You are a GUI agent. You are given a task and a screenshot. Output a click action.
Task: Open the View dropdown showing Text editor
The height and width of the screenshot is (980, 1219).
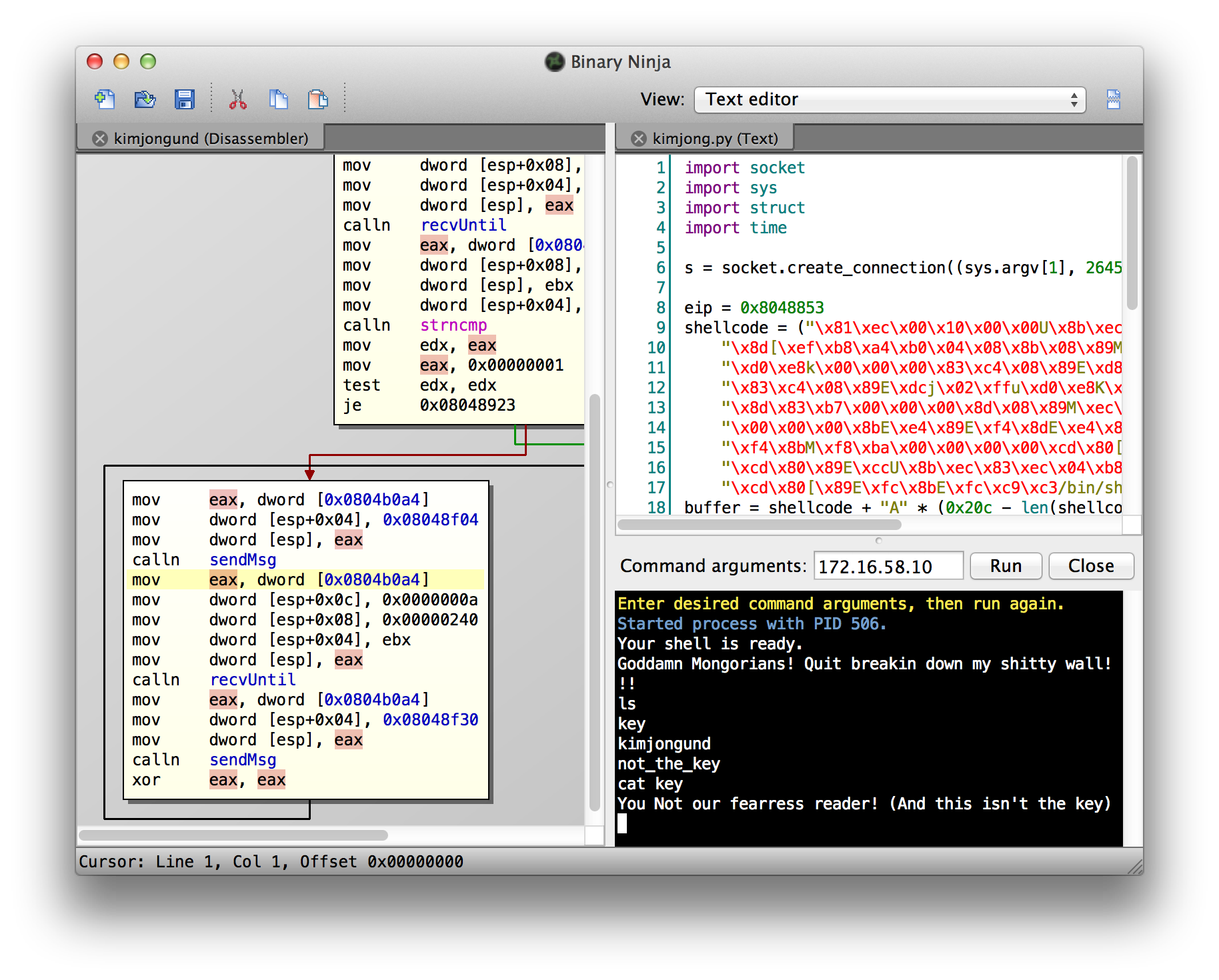[x=890, y=99]
